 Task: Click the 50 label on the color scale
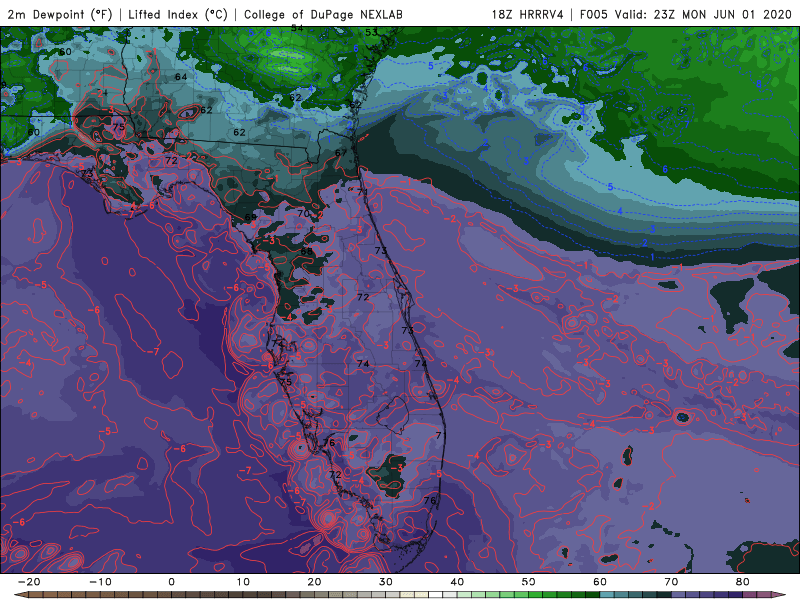[529, 582]
